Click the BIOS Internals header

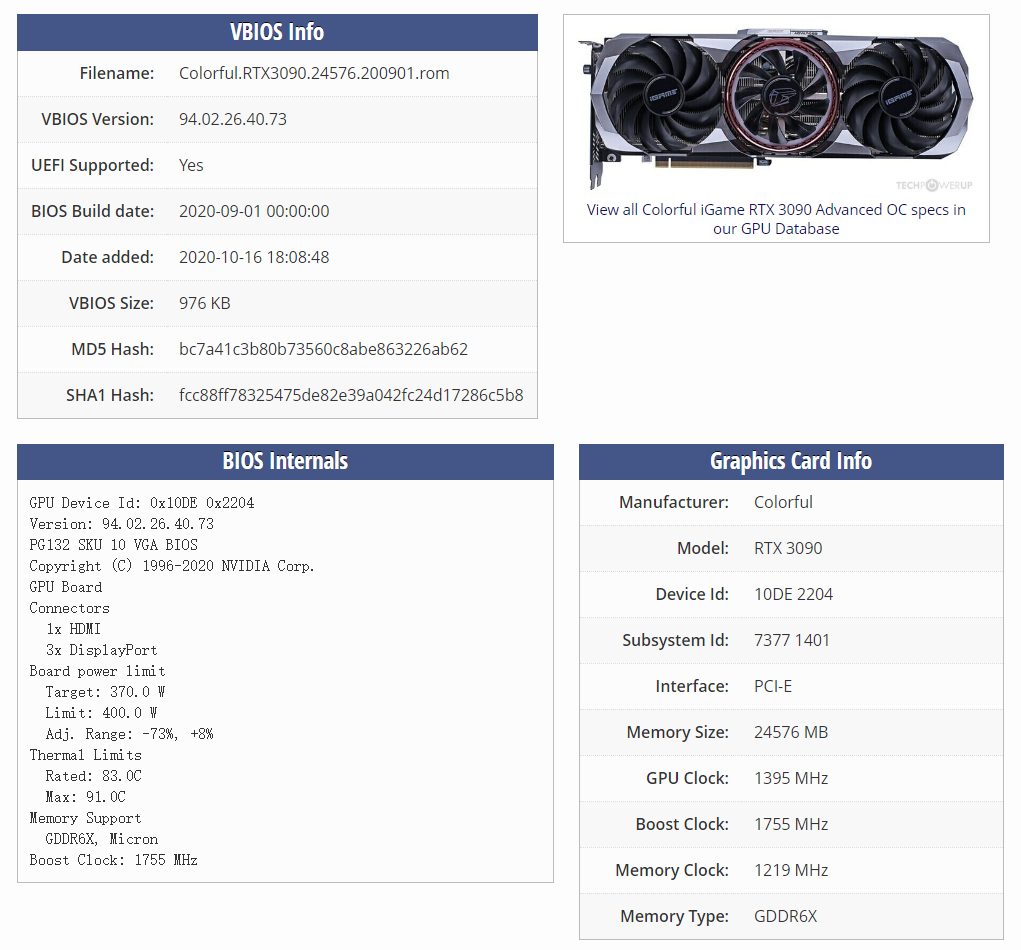(285, 462)
